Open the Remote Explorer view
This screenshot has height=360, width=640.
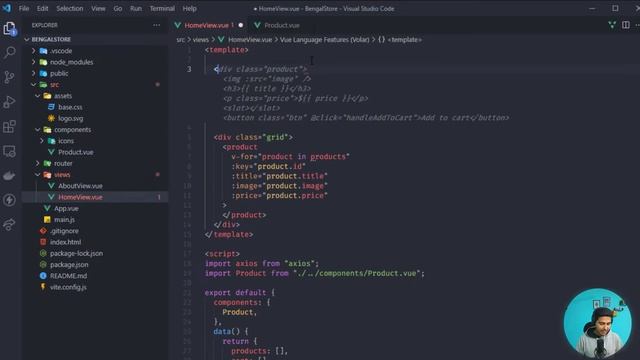[x=9, y=151]
